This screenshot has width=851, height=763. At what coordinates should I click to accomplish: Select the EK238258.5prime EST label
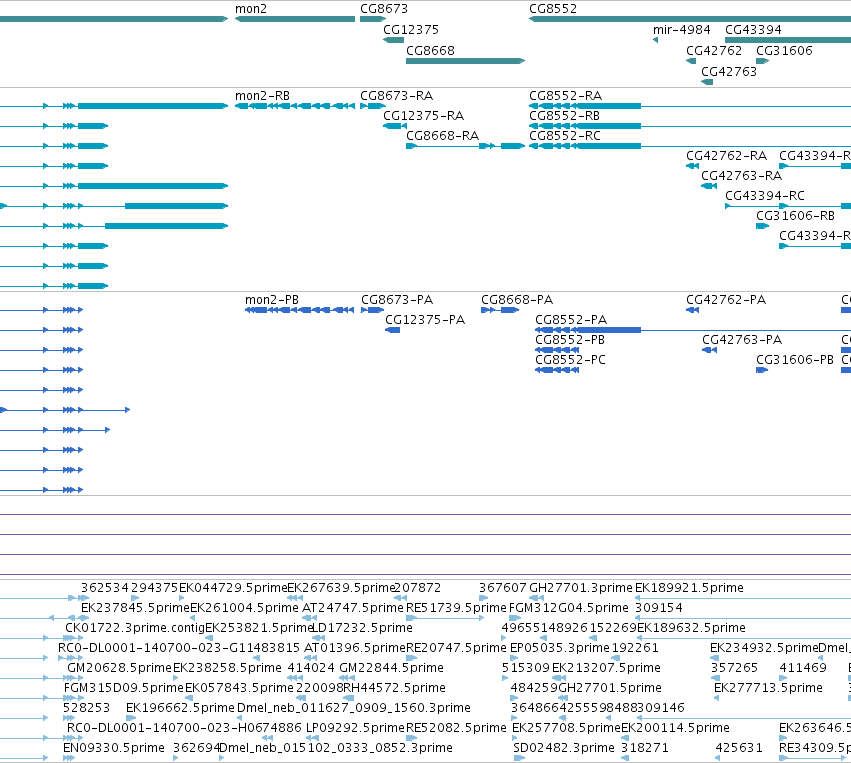click(227, 668)
